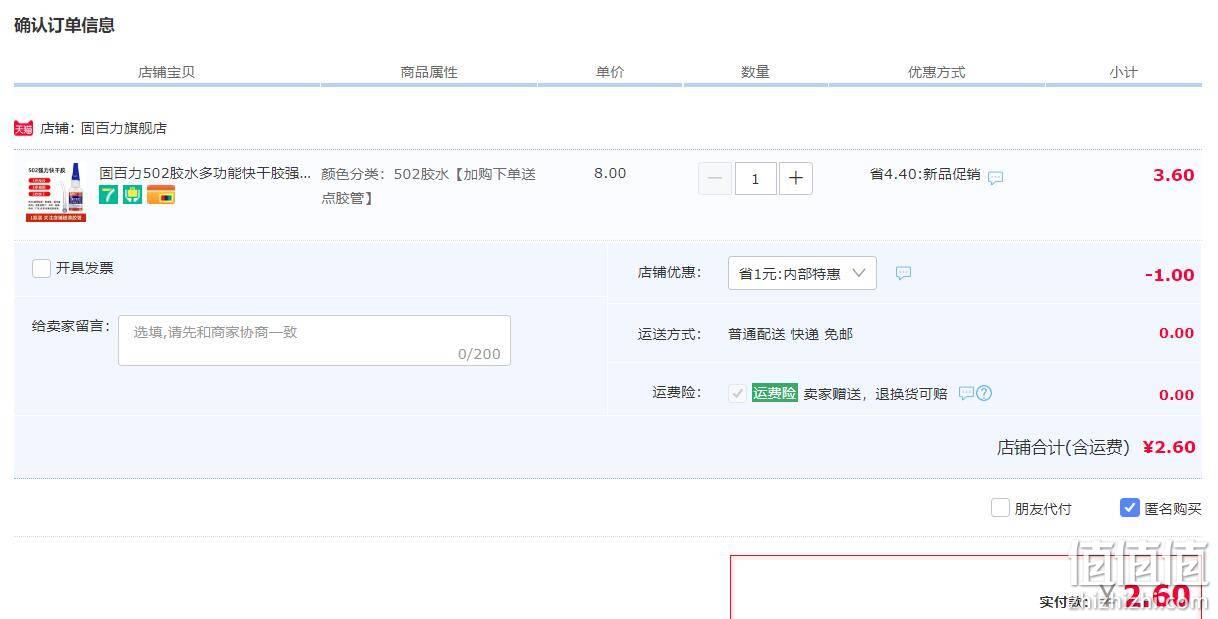Click the green 7-day return badge
This screenshot has height=619, width=1218.
tap(108, 195)
